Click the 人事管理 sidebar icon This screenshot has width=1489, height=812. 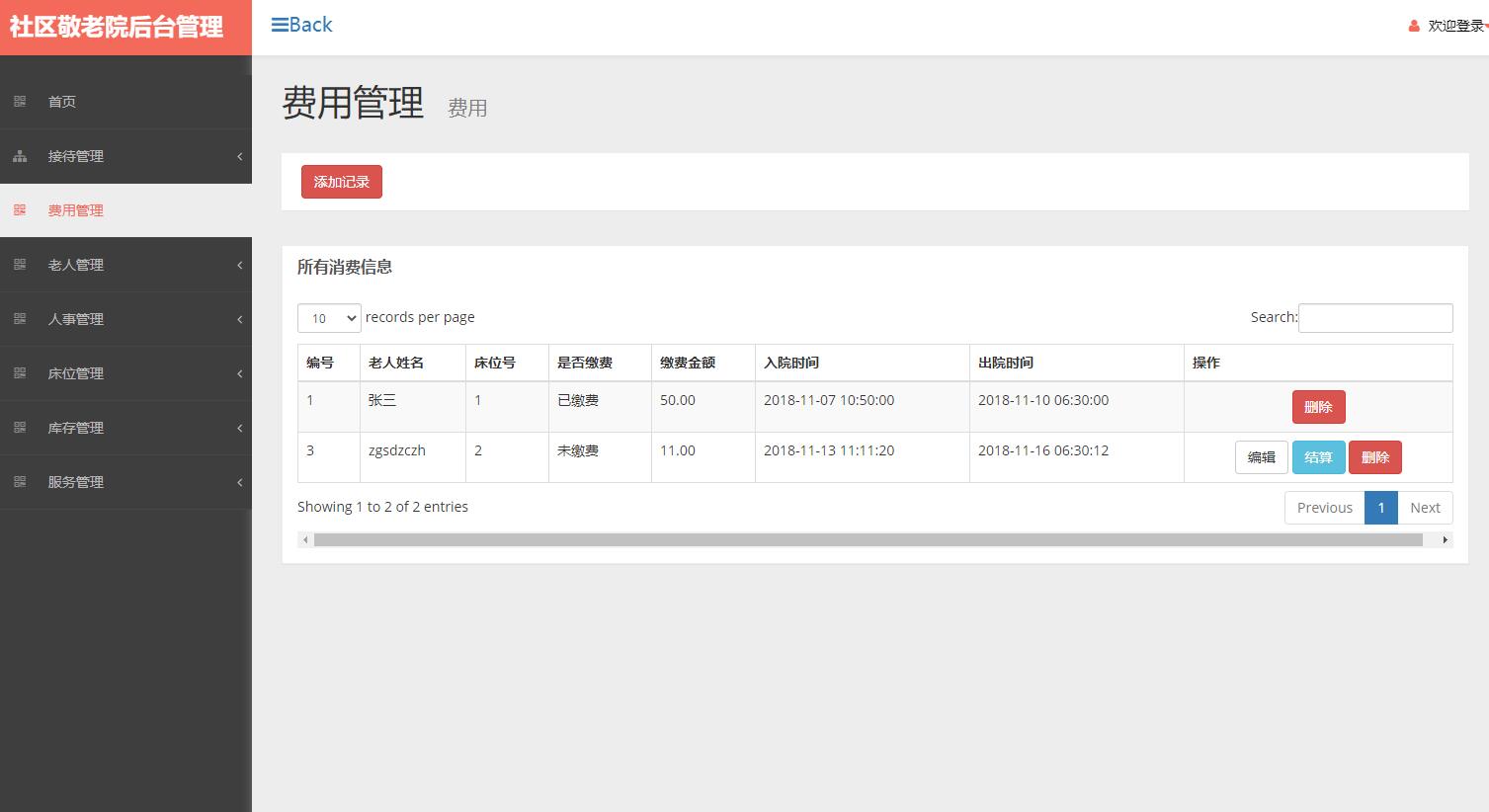(19, 318)
